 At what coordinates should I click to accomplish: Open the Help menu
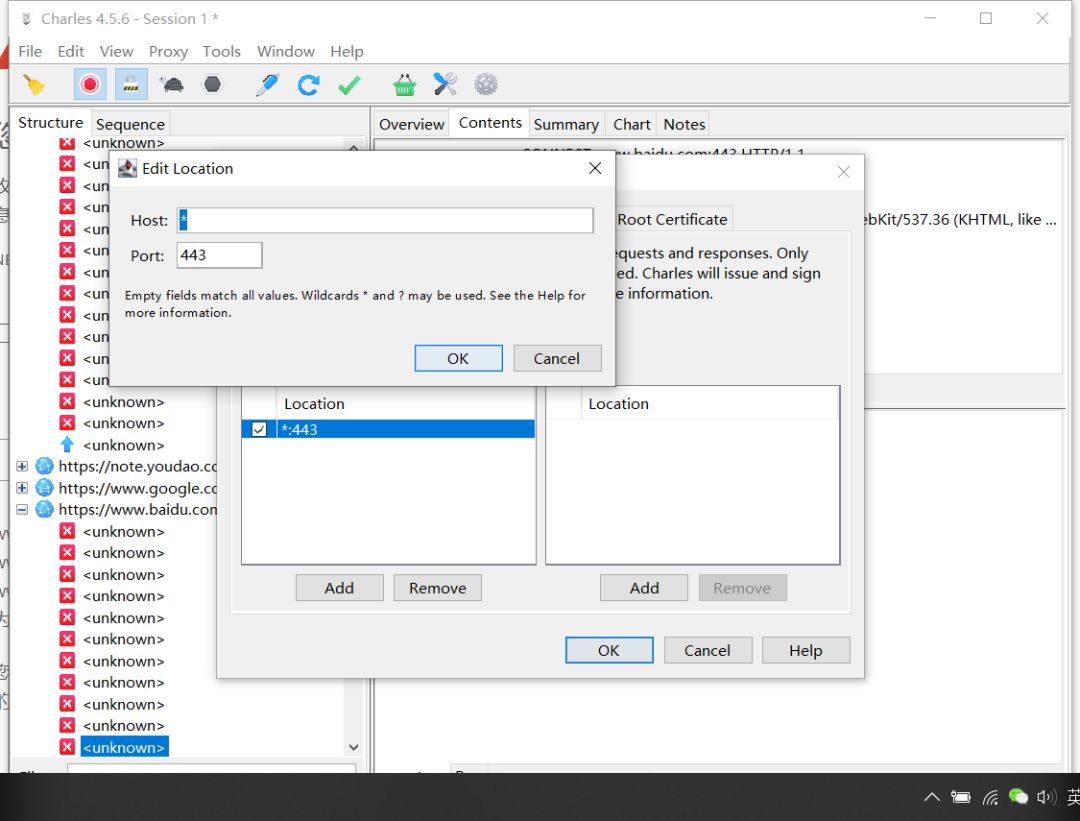pos(346,52)
